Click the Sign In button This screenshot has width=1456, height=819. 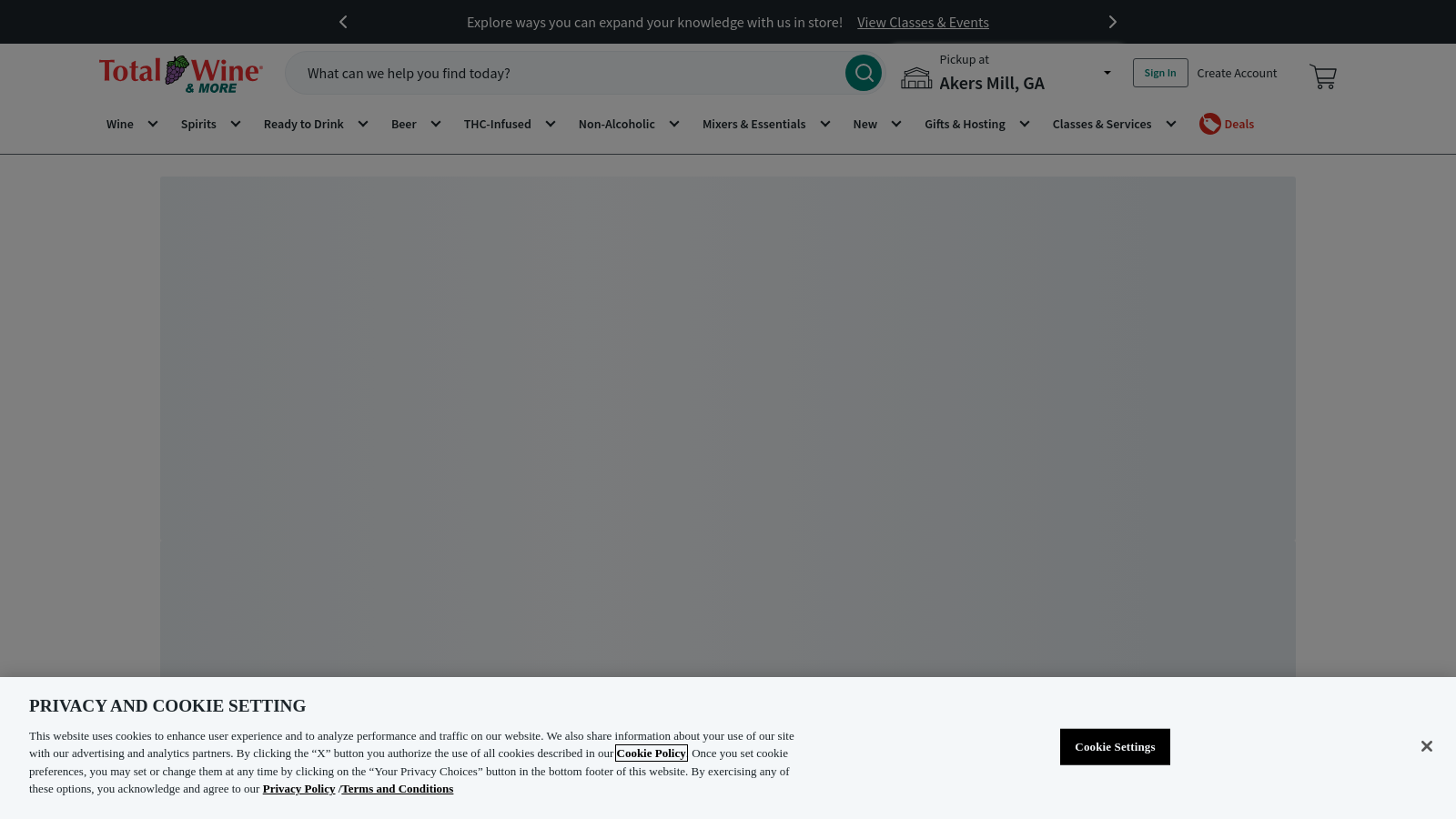coord(1160,73)
